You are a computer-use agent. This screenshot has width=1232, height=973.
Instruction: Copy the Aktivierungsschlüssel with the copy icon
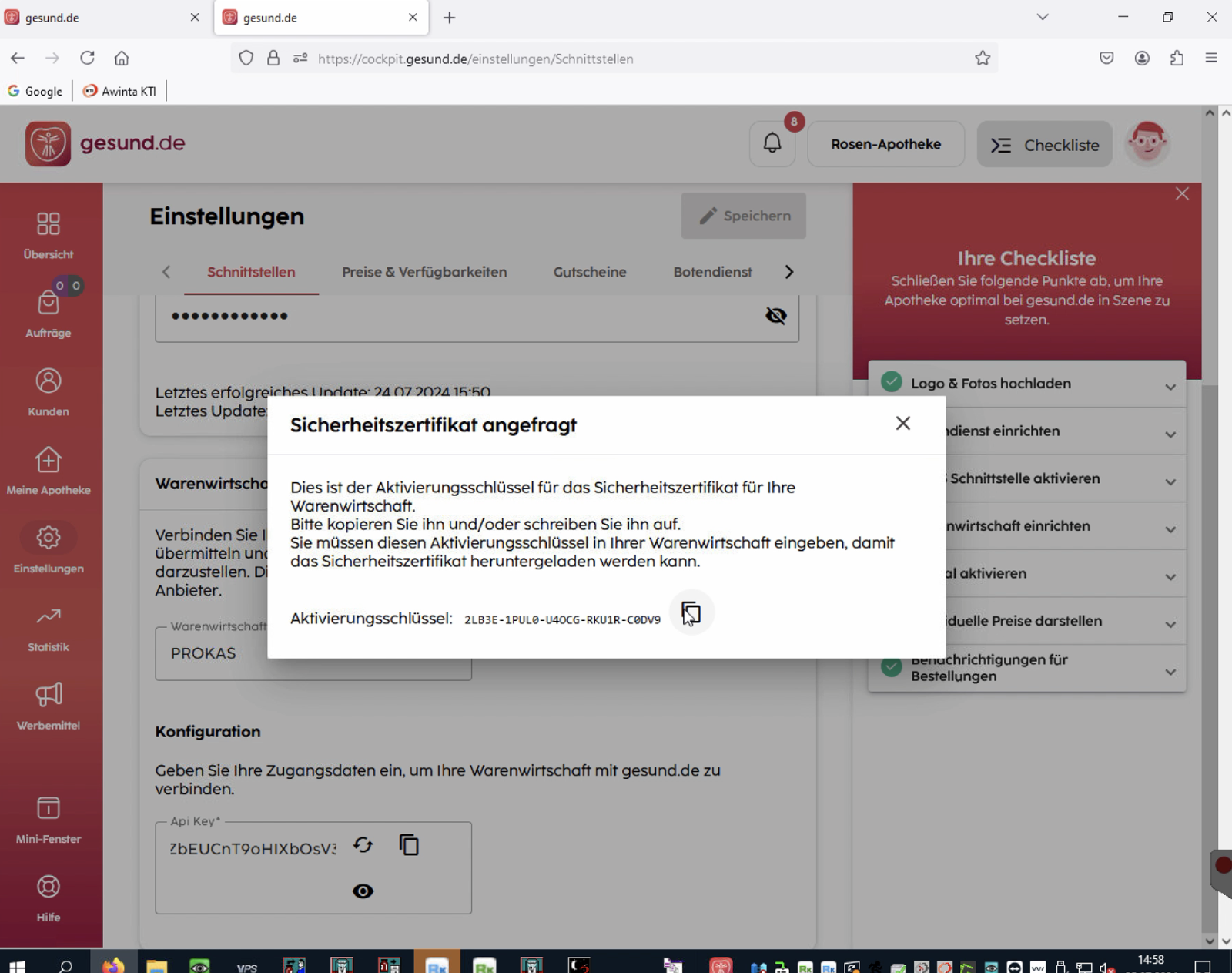pyautogui.click(x=691, y=613)
